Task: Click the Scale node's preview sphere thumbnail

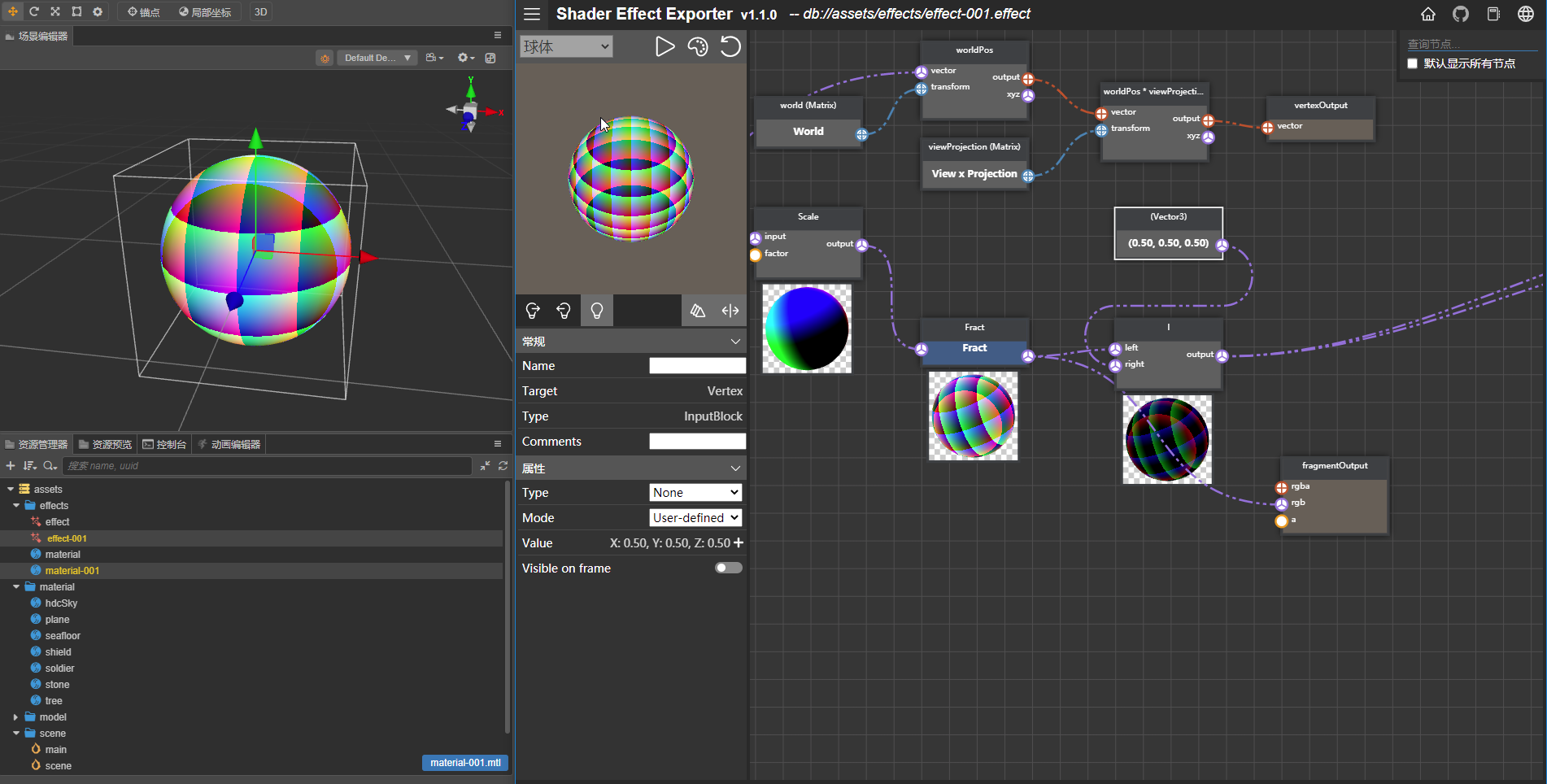Action: click(x=806, y=329)
